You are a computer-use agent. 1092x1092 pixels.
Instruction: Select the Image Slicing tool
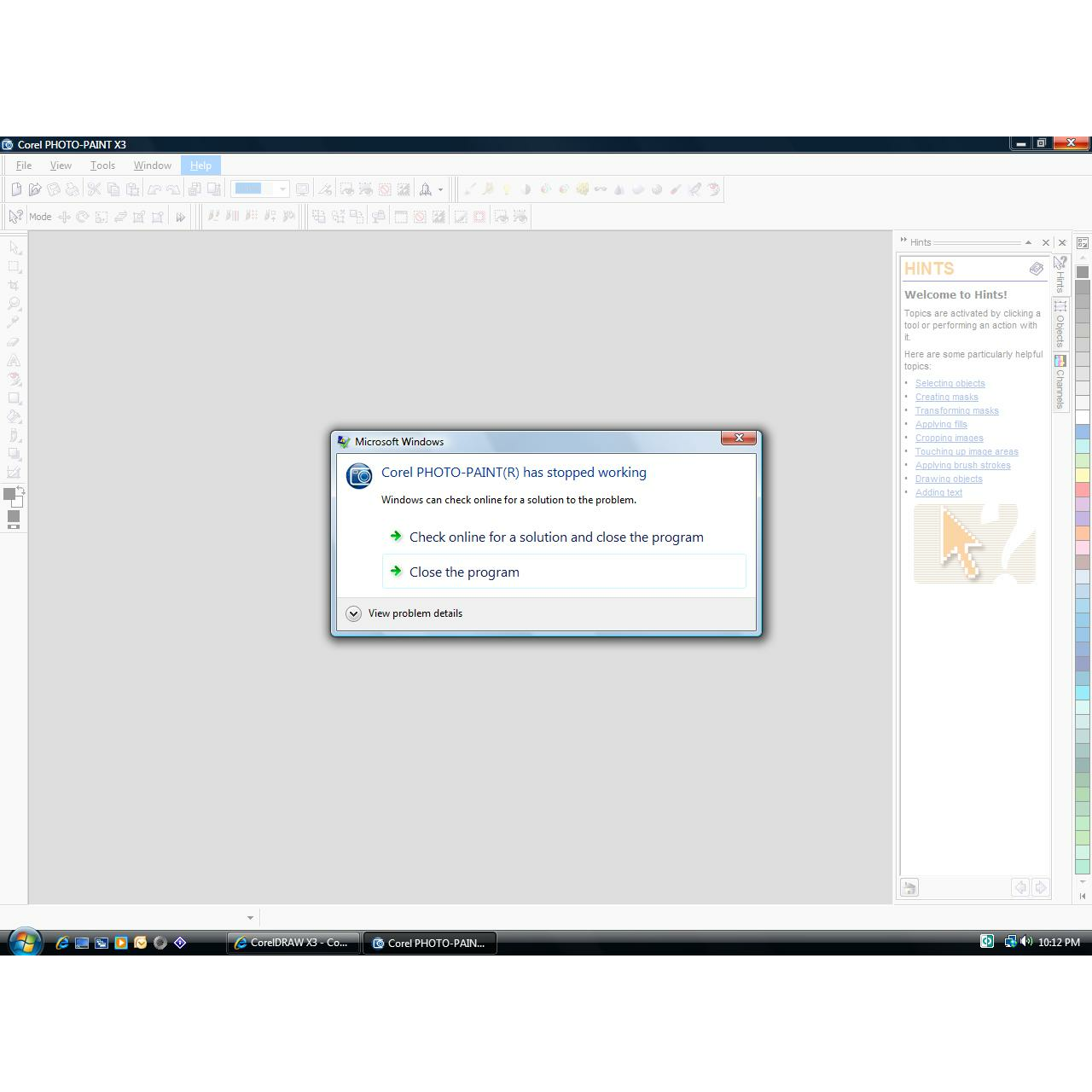pos(15,473)
